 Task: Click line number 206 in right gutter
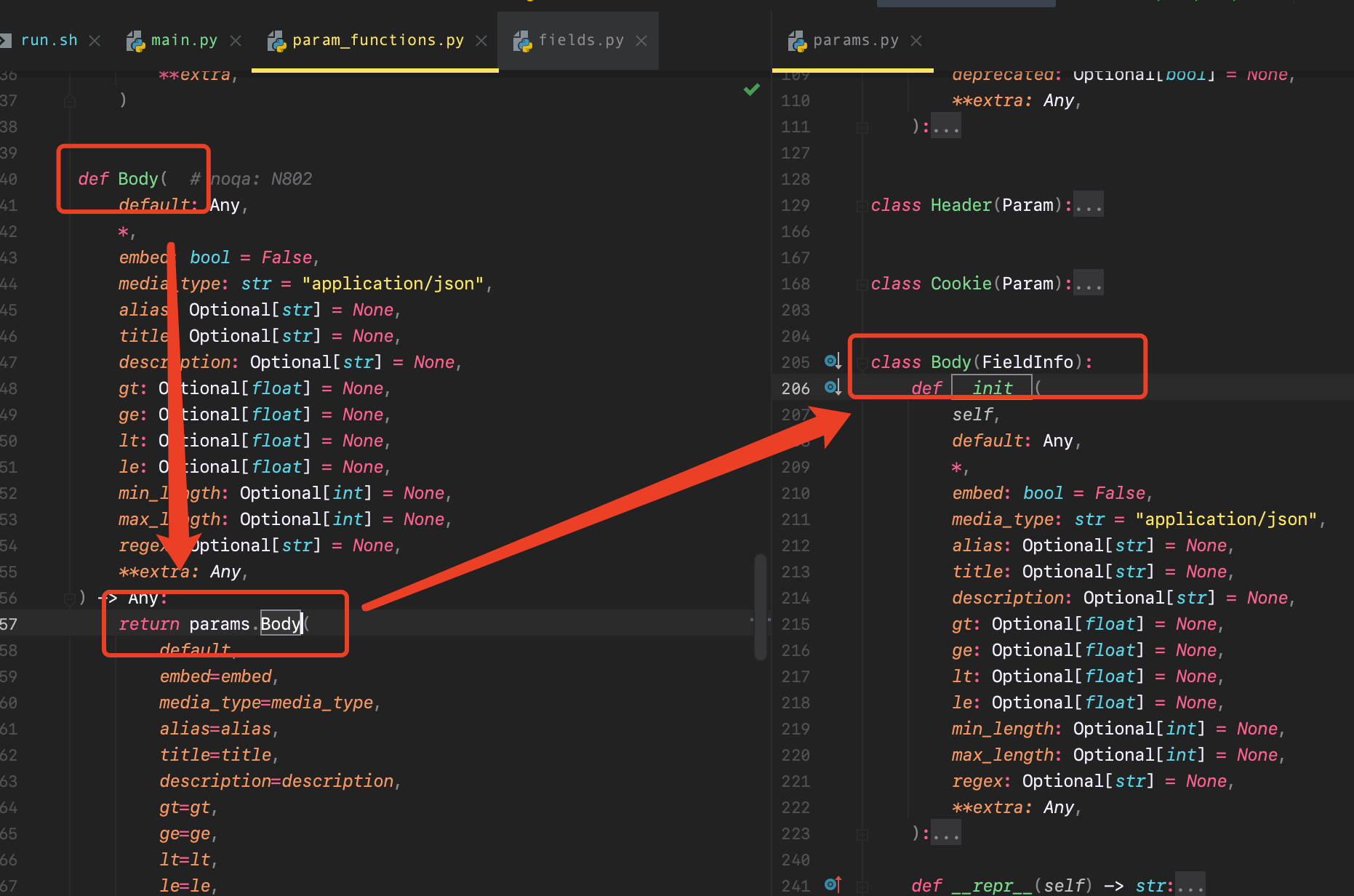coord(796,388)
